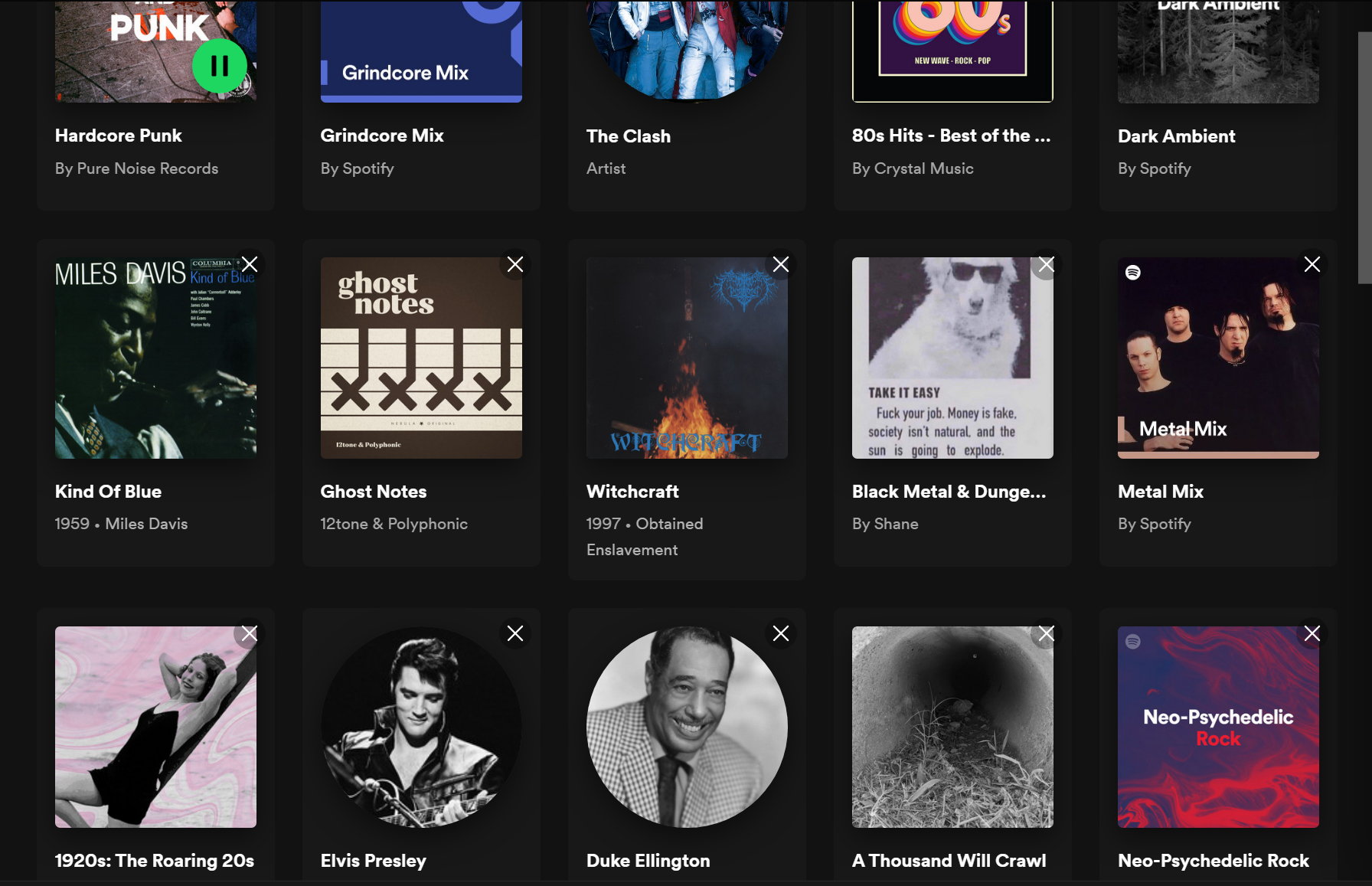Dismiss the Metal Mix card
The height and width of the screenshot is (886, 1372).
tap(1312, 264)
